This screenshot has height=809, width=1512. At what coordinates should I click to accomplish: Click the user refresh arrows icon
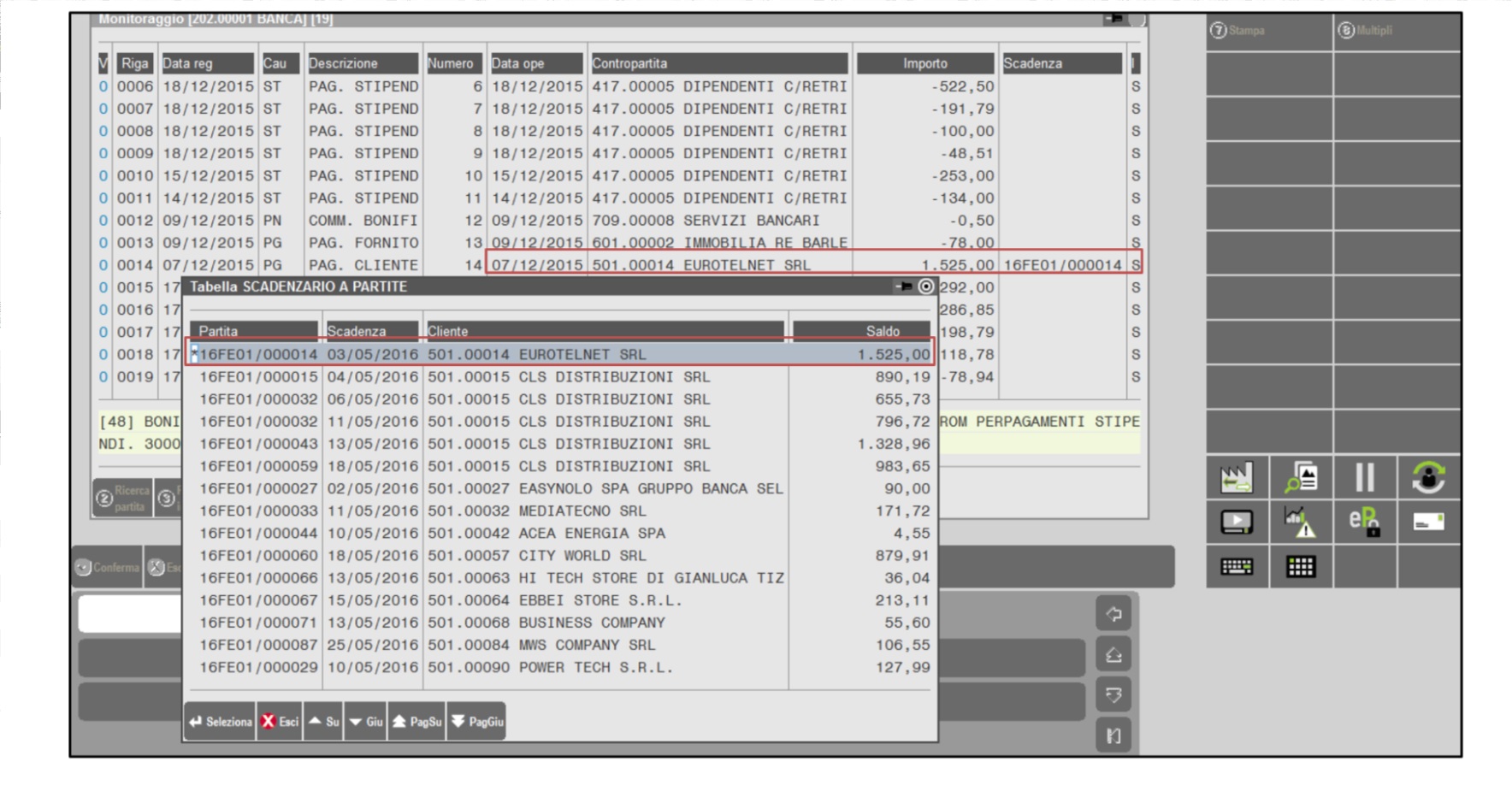point(1428,477)
